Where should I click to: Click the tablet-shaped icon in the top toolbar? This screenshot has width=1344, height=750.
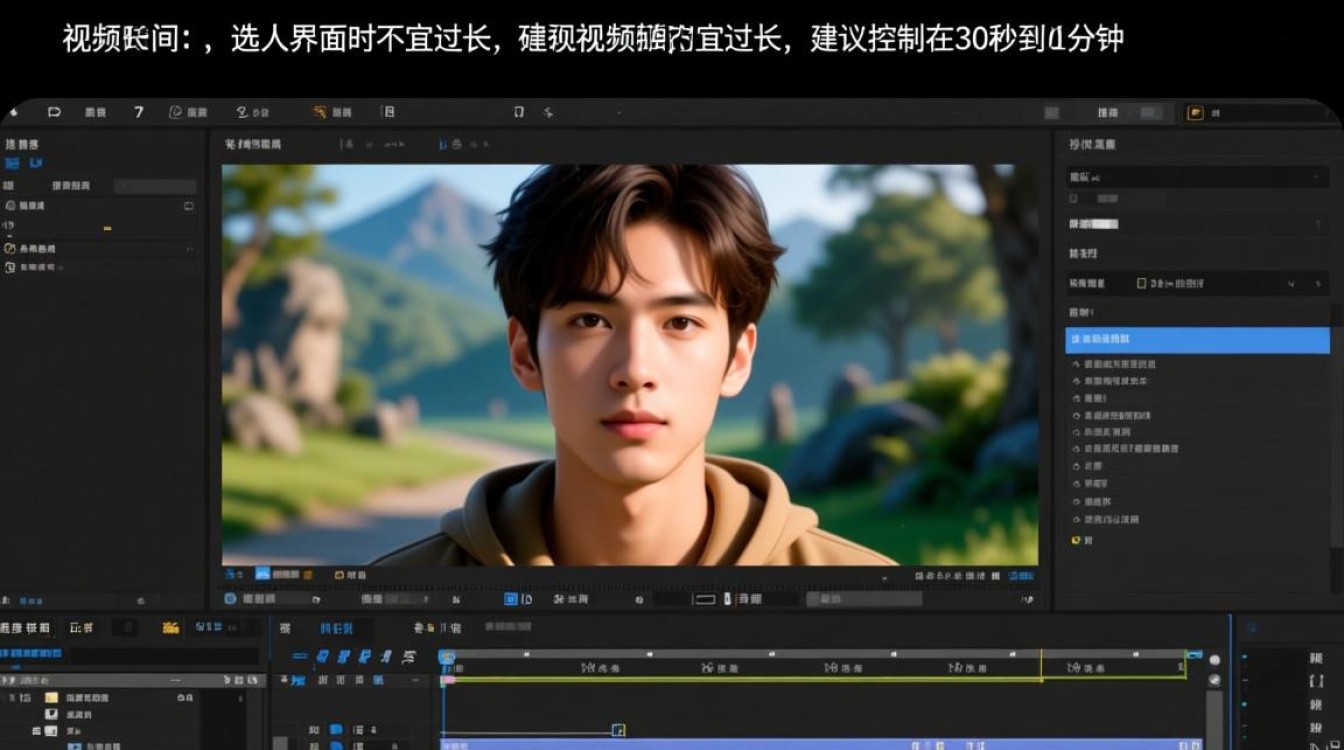tap(519, 112)
